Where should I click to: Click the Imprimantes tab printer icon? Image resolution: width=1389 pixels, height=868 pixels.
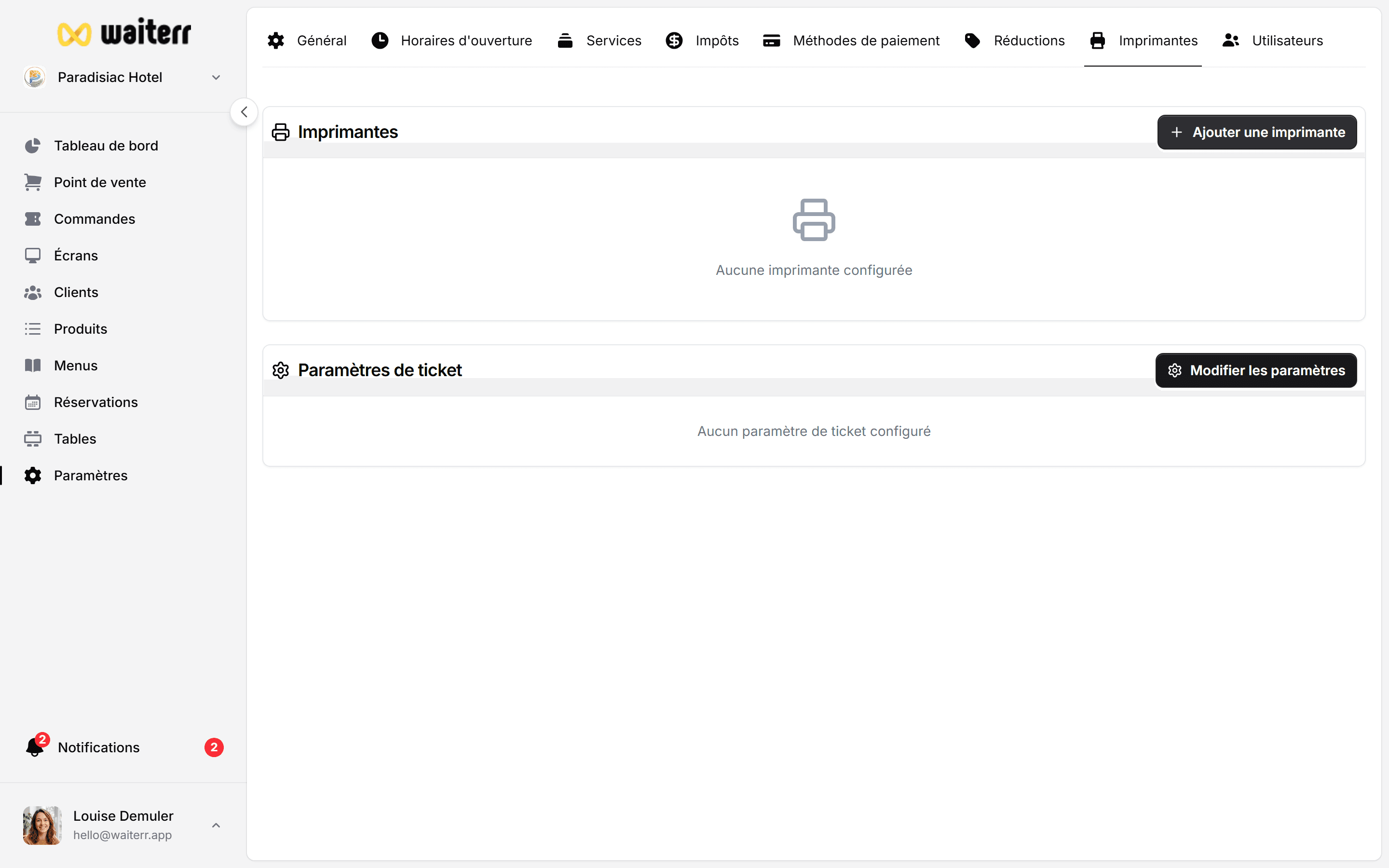[1097, 41]
